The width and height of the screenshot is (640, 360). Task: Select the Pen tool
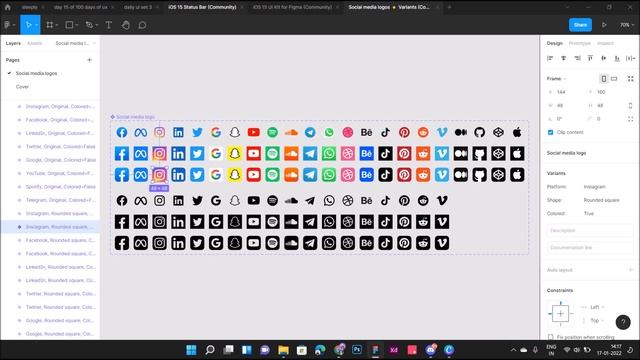click(x=89, y=25)
